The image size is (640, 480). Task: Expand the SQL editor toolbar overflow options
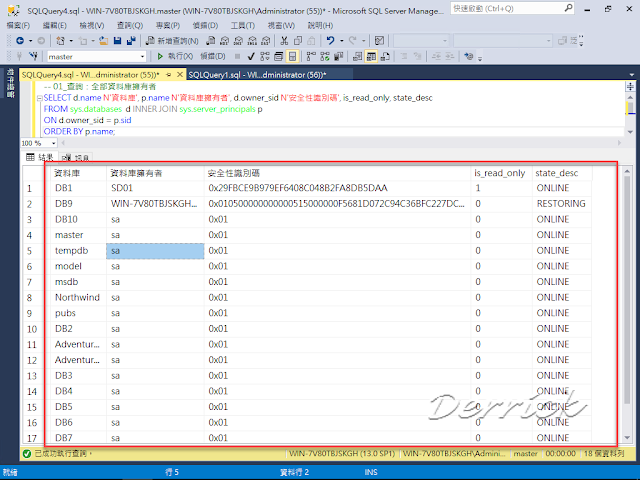coord(480,58)
